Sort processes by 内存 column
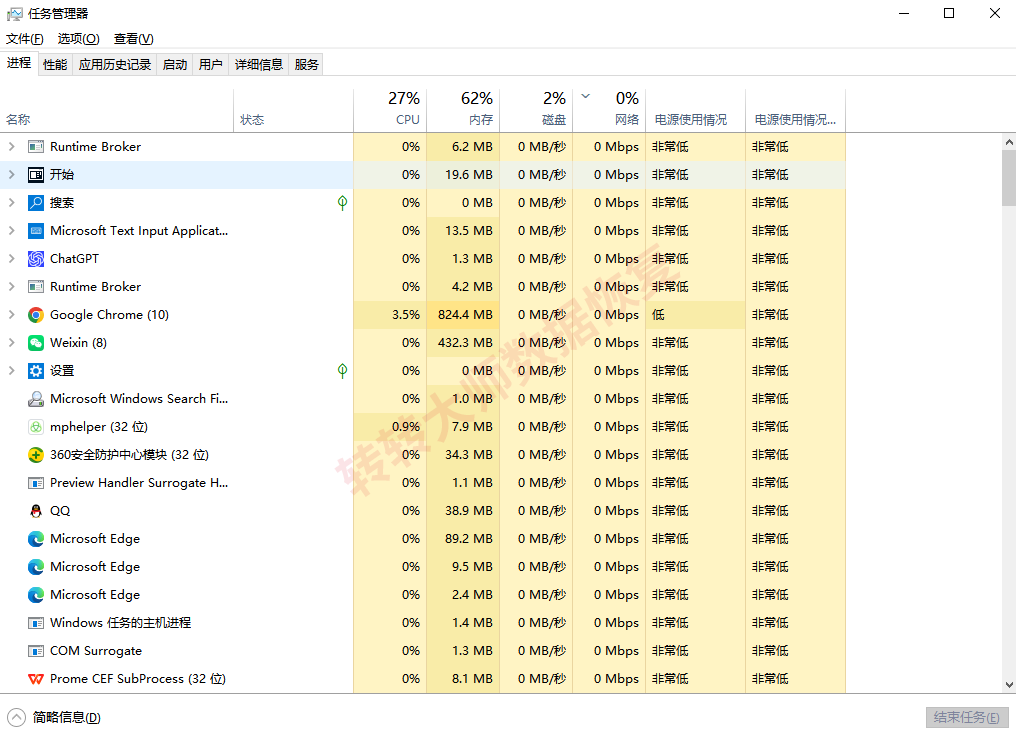1016x739 pixels. (463, 110)
